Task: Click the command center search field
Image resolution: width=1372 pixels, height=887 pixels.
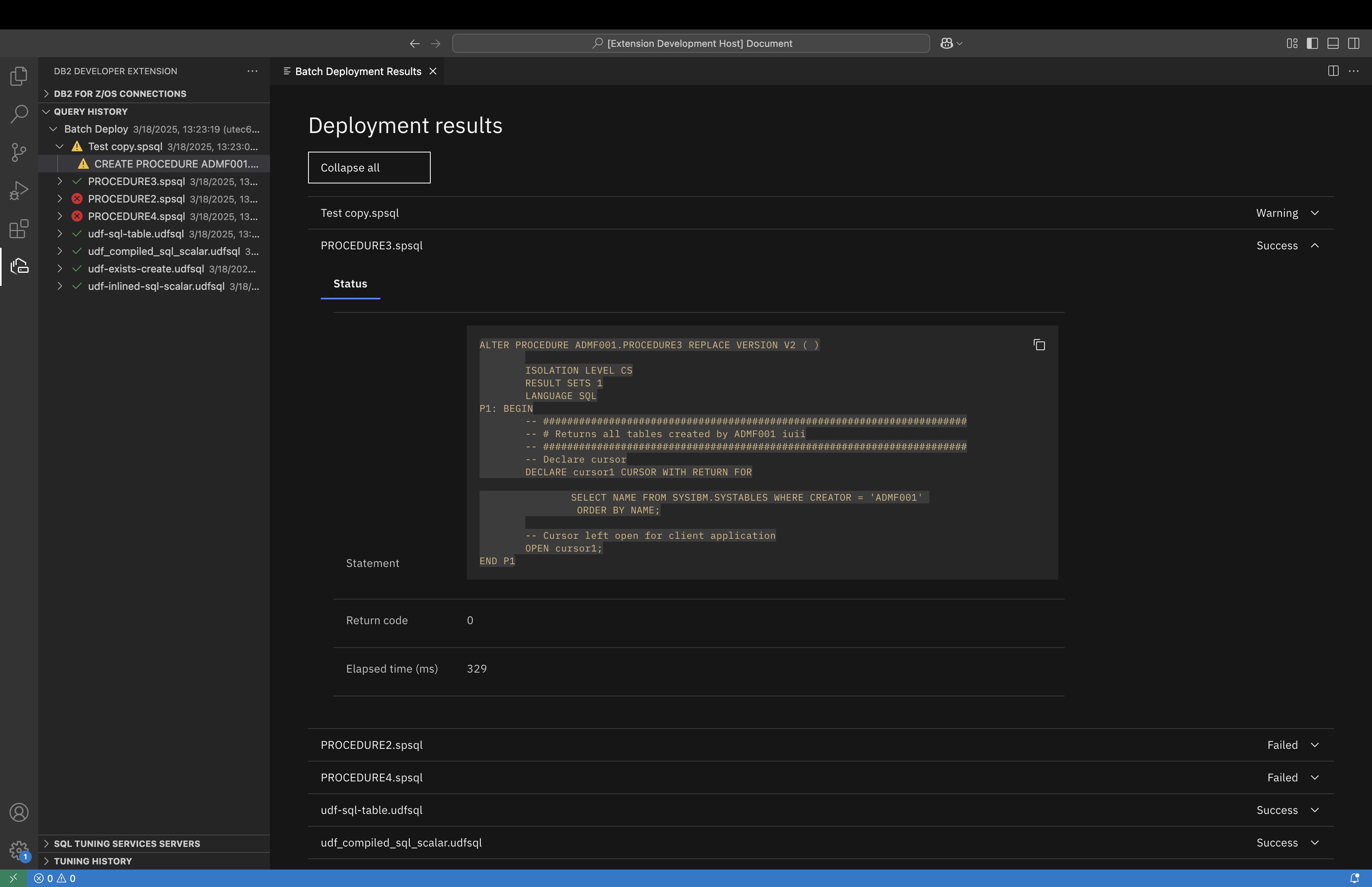Action: pos(690,43)
